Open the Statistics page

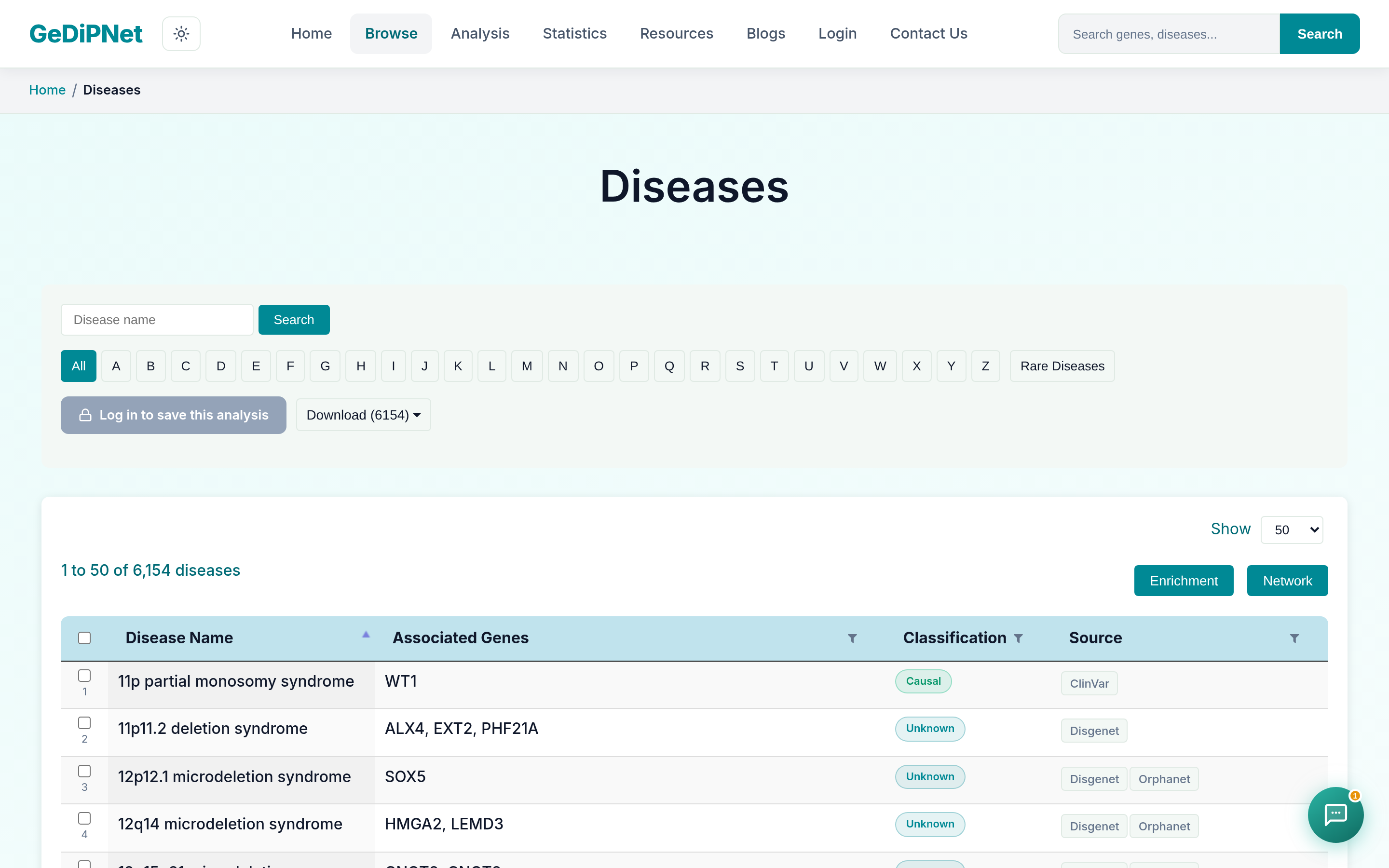[574, 34]
